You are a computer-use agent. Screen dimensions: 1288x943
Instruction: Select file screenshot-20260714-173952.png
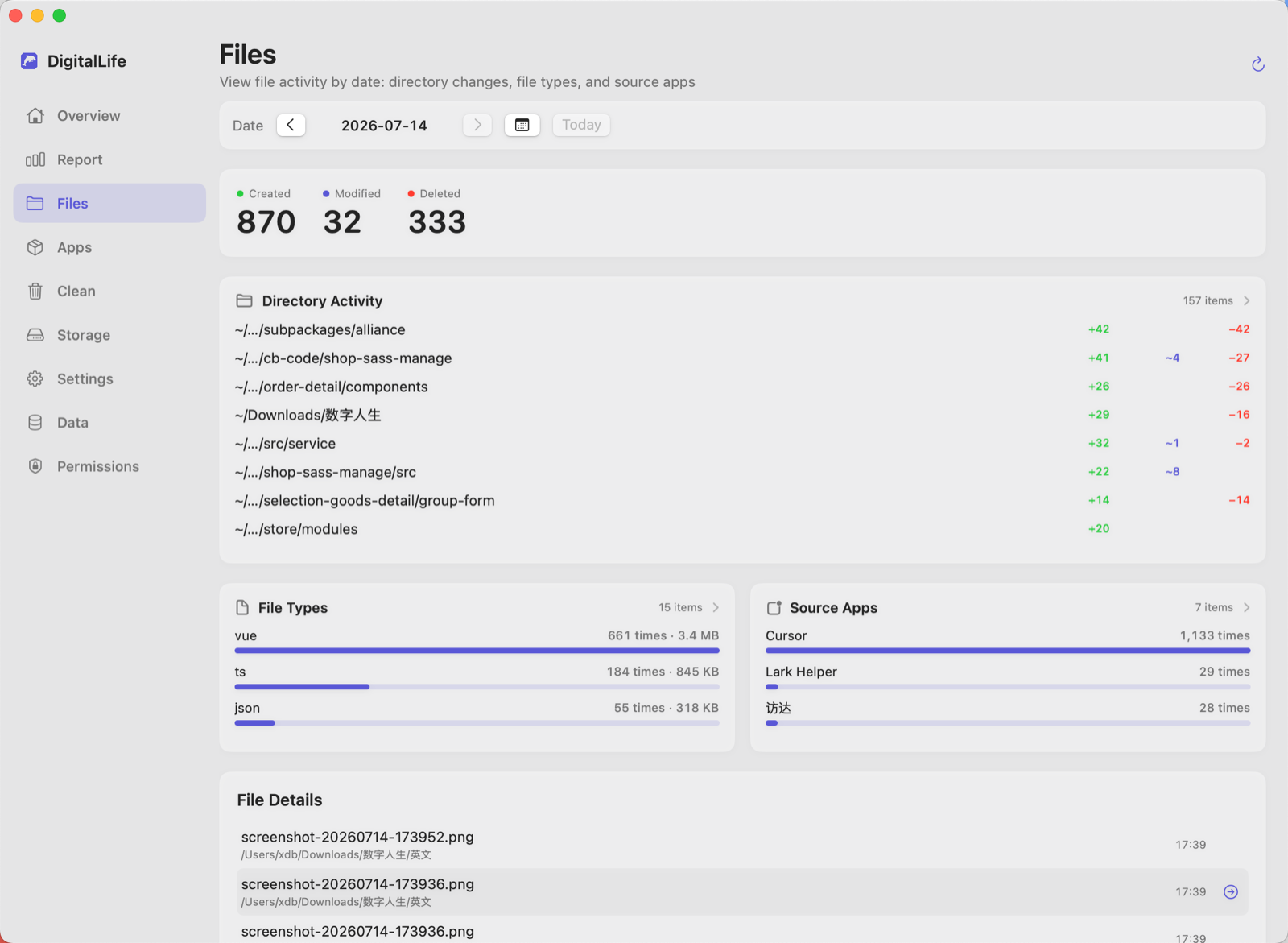742,845
